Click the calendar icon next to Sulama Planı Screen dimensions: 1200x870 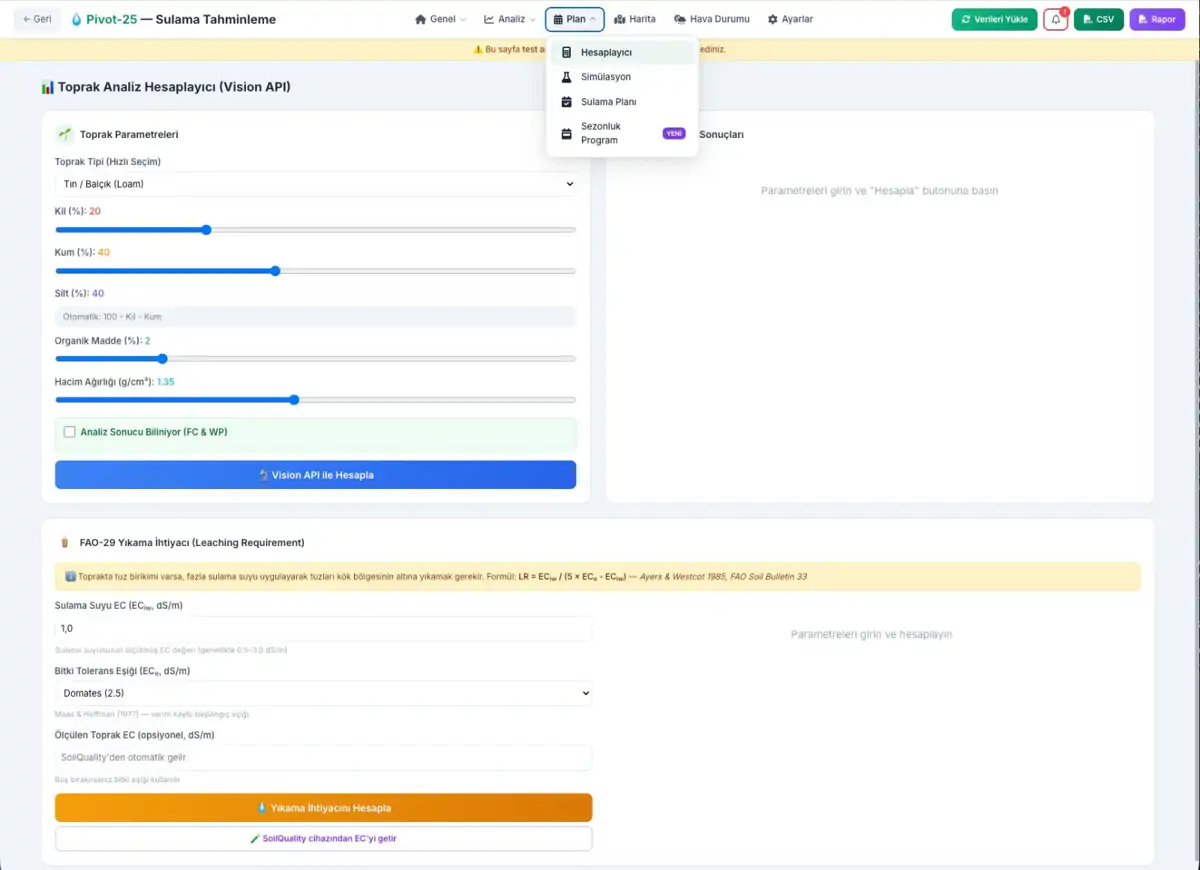pos(566,102)
